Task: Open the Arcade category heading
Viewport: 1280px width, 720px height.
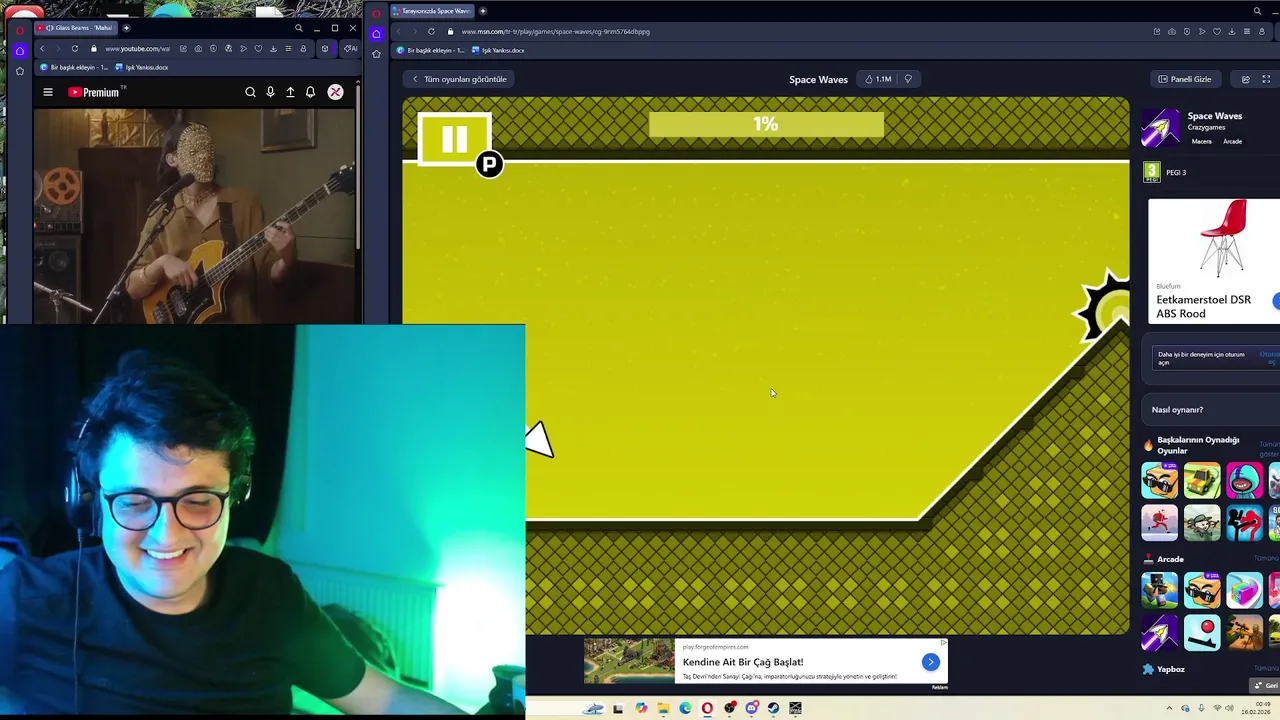Action: [x=1170, y=559]
